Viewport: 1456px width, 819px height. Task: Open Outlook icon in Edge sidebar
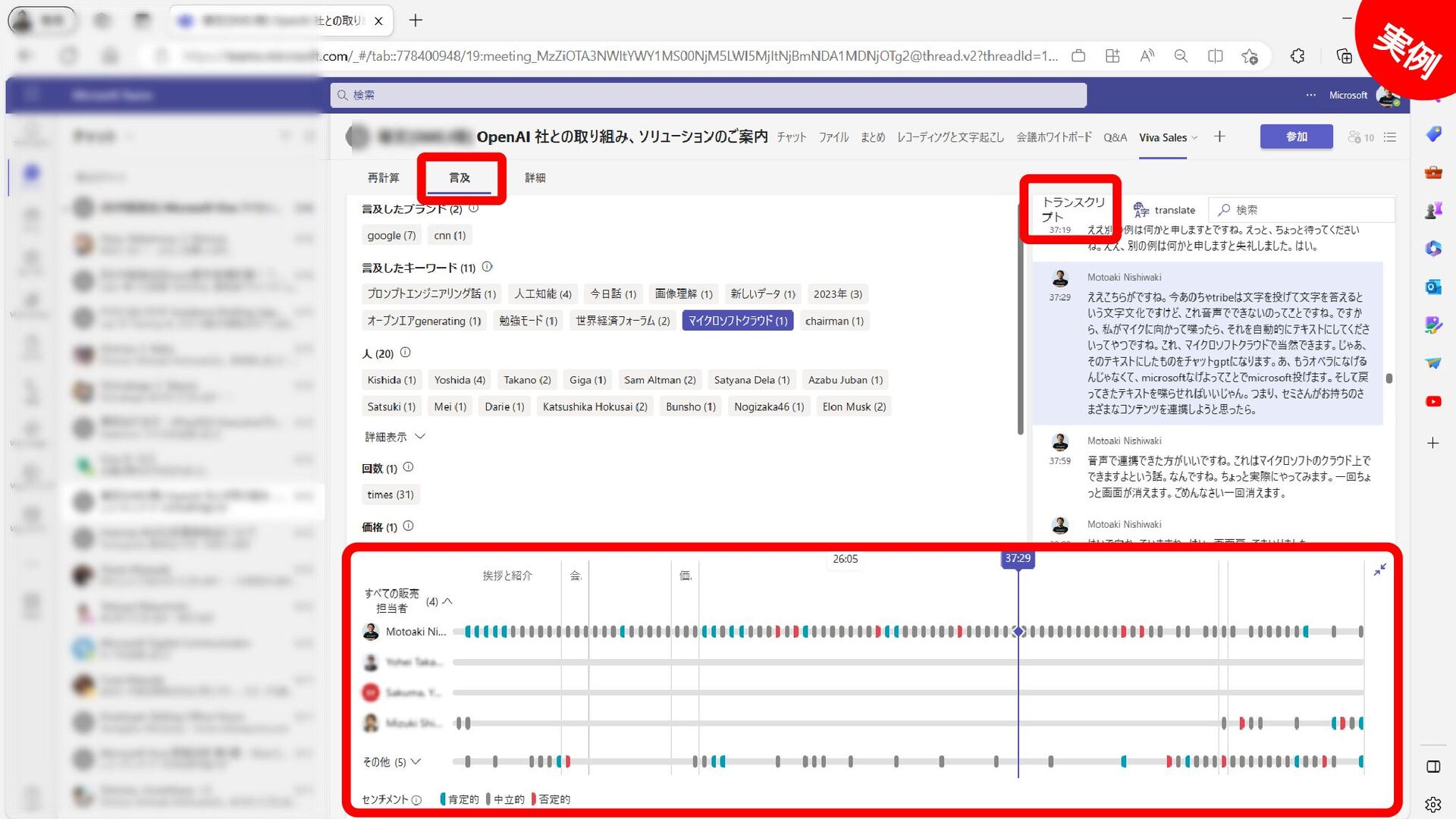[x=1432, y=287]
